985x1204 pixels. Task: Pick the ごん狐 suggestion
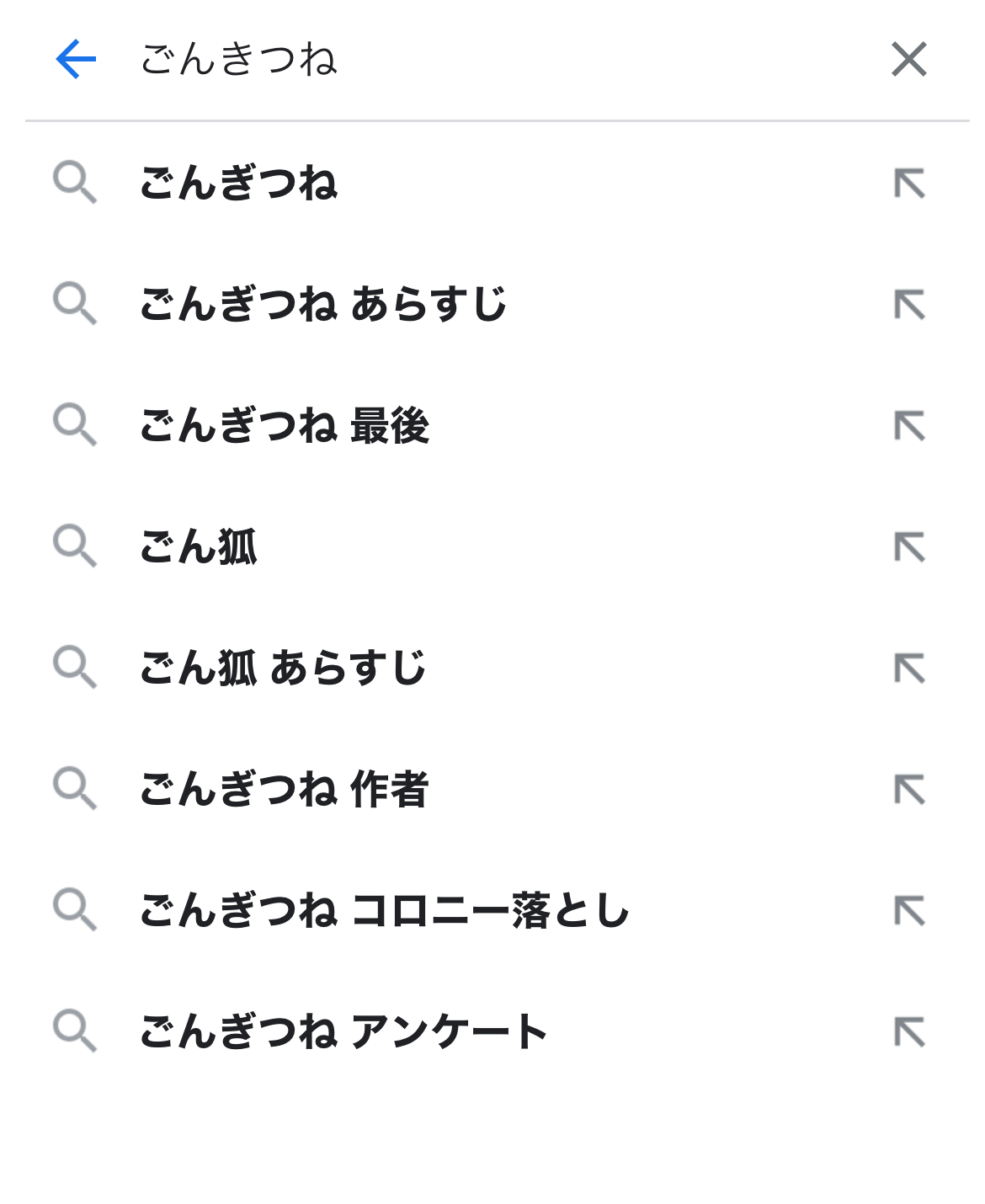[x=199, y=546]
